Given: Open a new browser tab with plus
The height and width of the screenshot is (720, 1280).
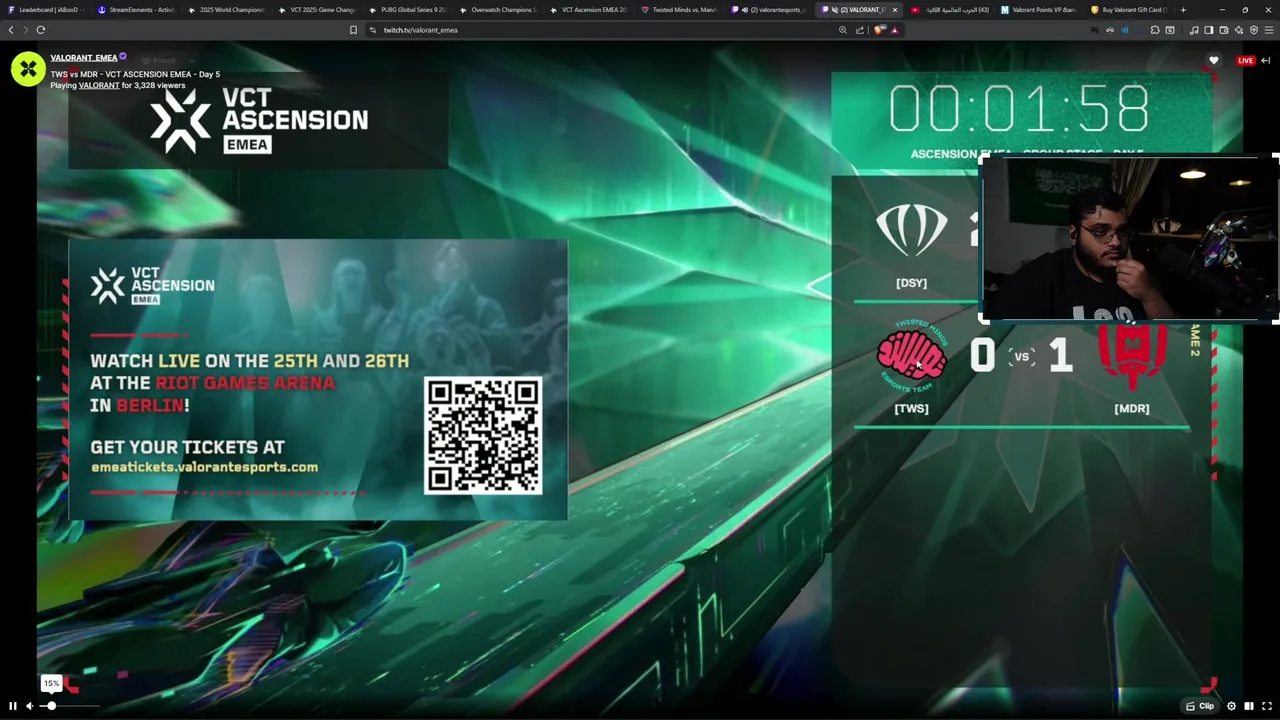Looking at the screenshot, I should coord(1183,10).
